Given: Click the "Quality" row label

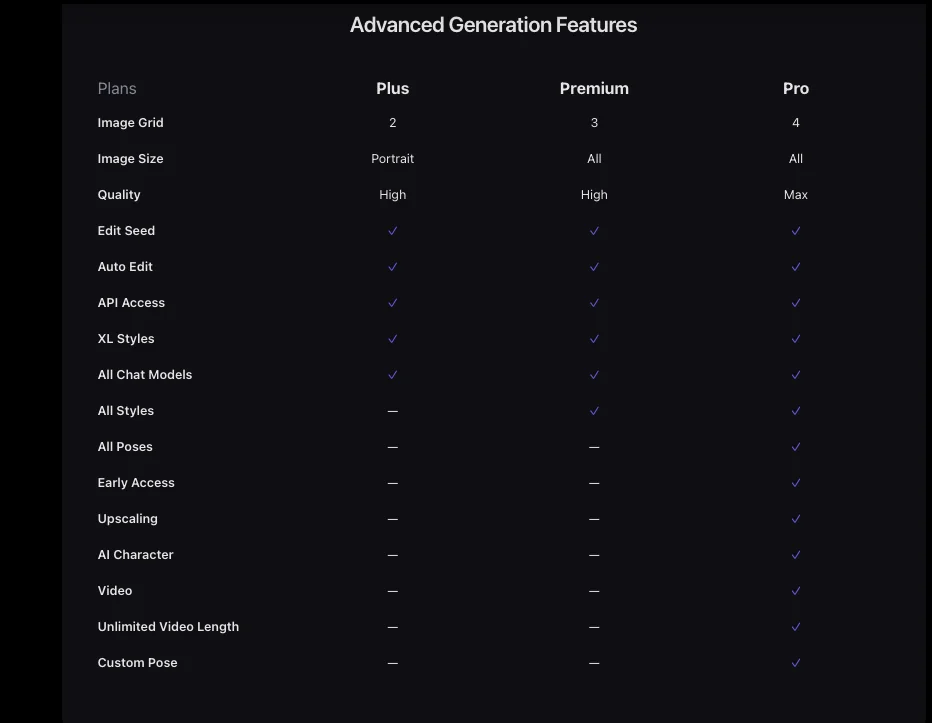Looking at the screenshot, I should [119, 194].
